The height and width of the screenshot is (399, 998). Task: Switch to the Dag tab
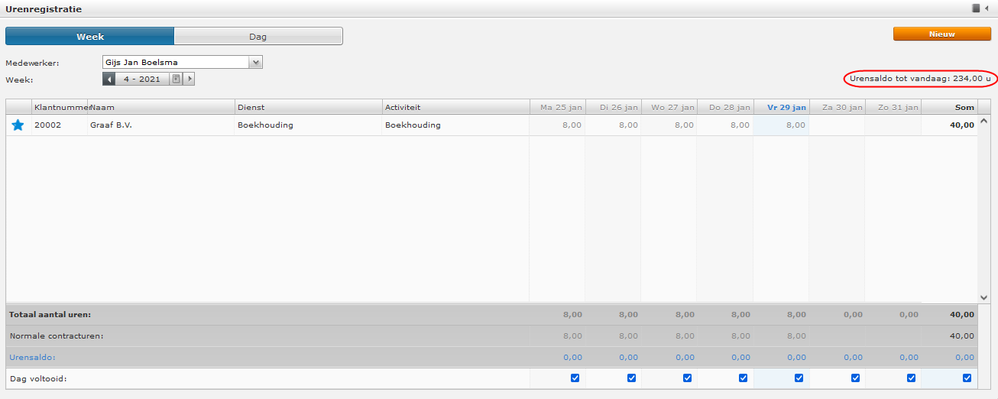[258, 36]
